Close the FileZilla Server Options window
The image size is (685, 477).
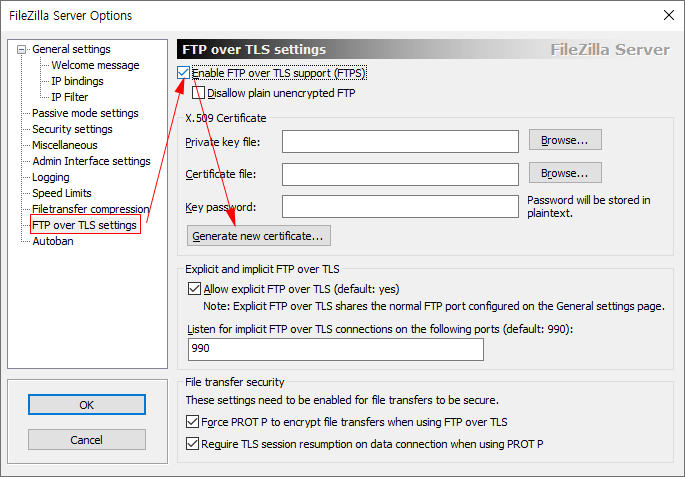pyautogui.click(x=668, y=15)
